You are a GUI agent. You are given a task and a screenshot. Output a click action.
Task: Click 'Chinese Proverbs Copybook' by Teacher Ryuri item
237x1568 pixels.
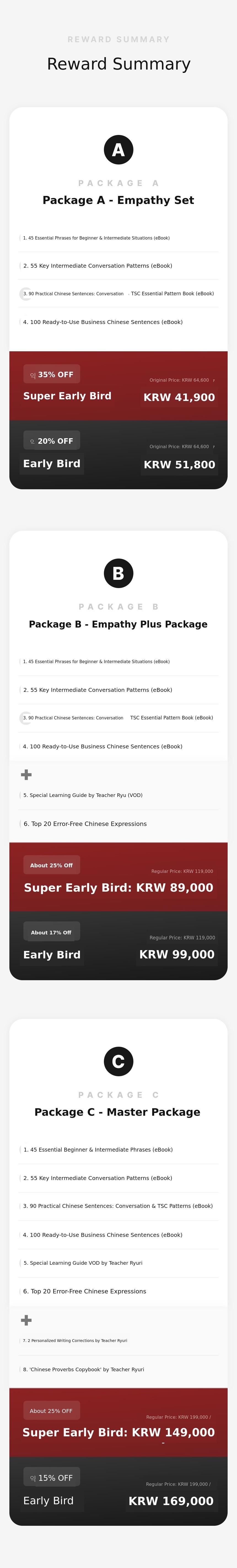pyautogui.click(x=84, y=1369)
